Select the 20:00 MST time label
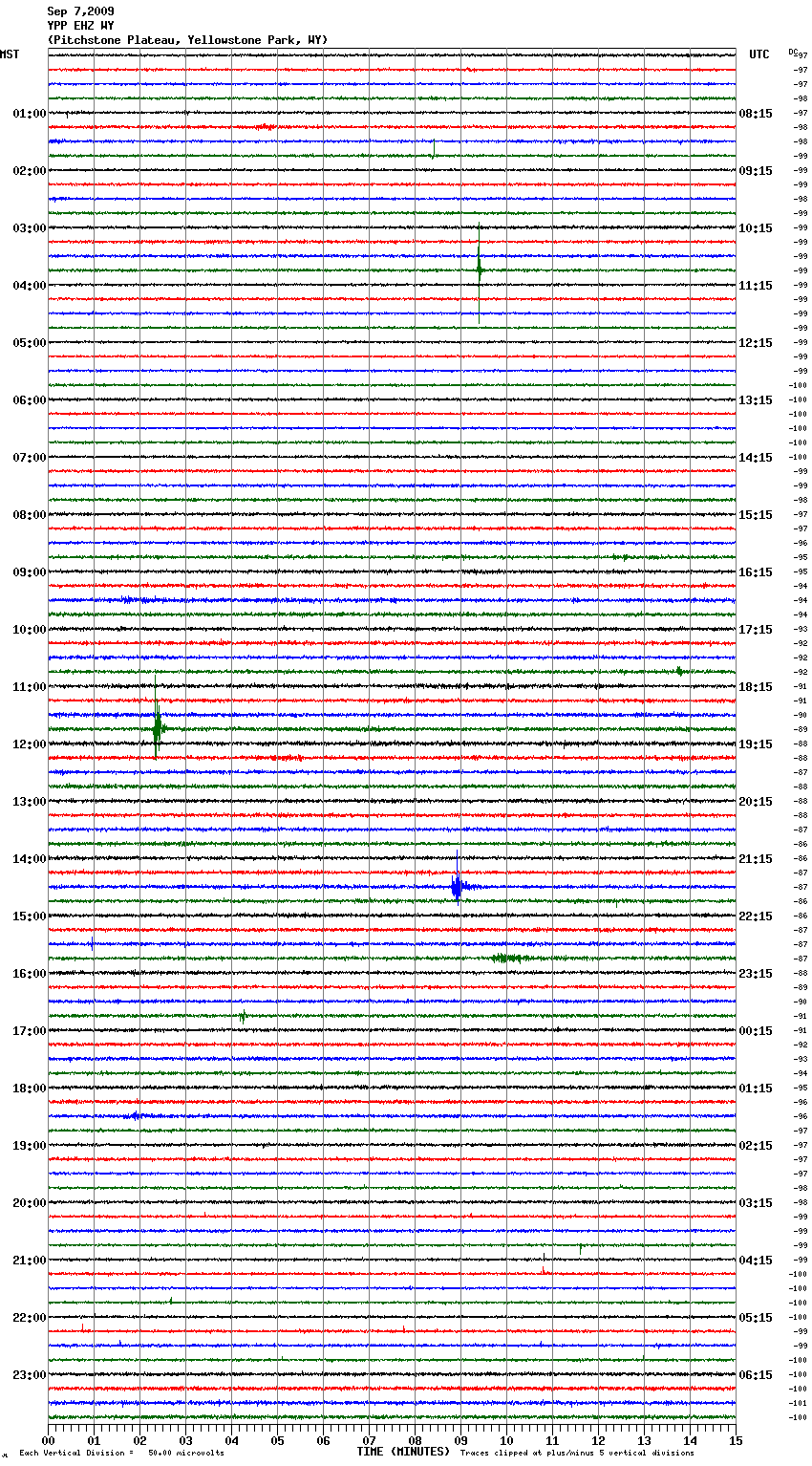This screenshot has width=812, height=1466. 30,1203
